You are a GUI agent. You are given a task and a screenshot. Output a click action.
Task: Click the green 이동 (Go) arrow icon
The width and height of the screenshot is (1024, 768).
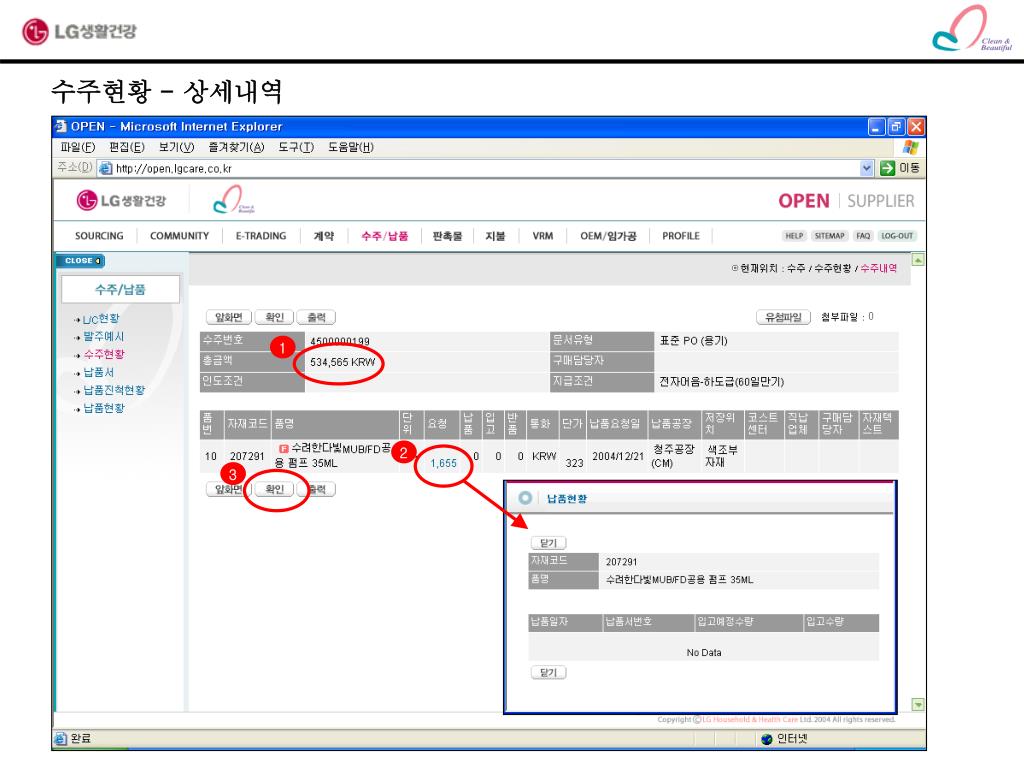click(887, 168)
